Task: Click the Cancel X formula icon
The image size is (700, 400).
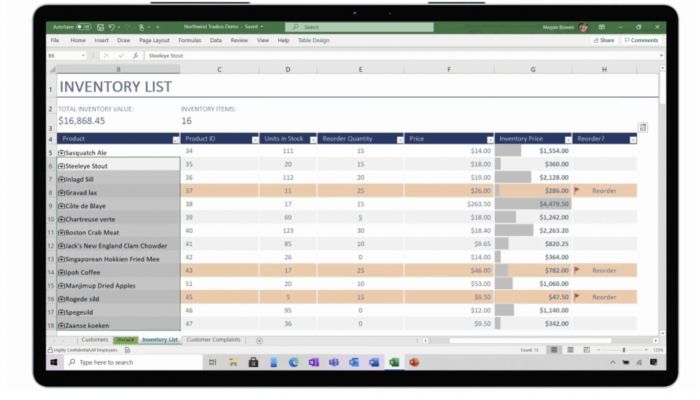Action: coord(106,56)
